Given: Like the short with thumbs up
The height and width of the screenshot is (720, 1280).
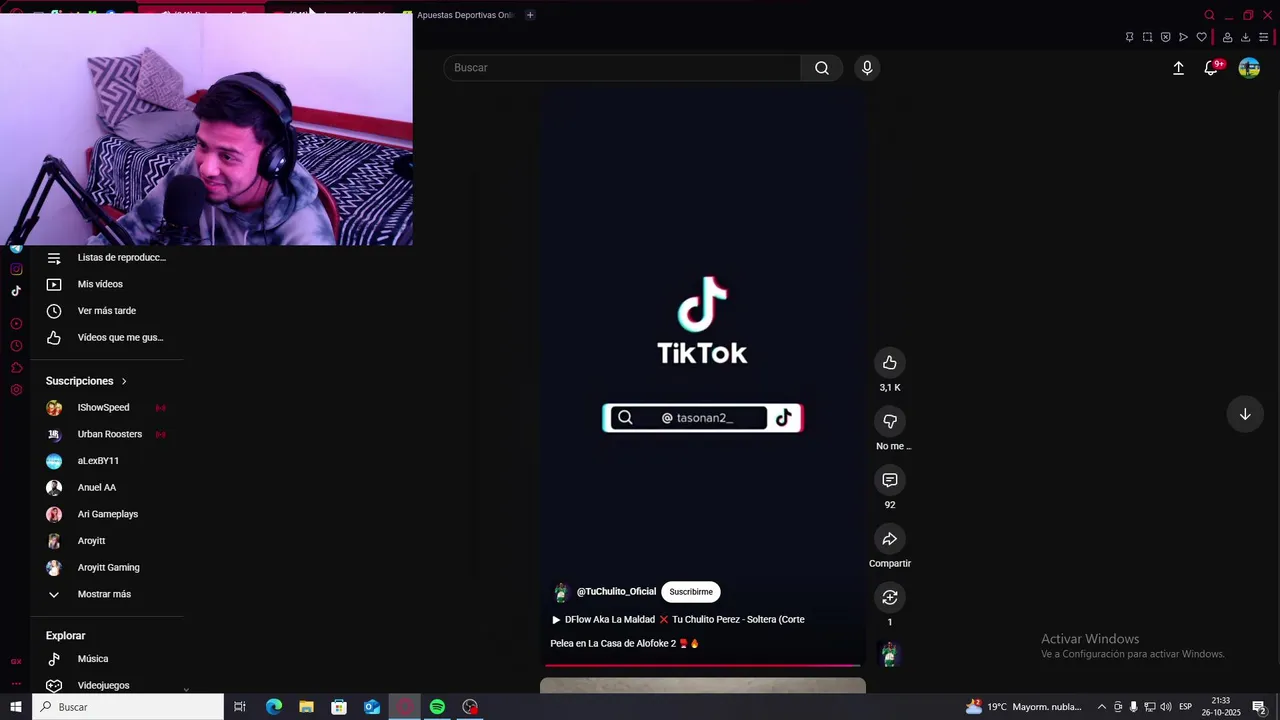Looking at the screenshot, I should click(x=890, y=362).
